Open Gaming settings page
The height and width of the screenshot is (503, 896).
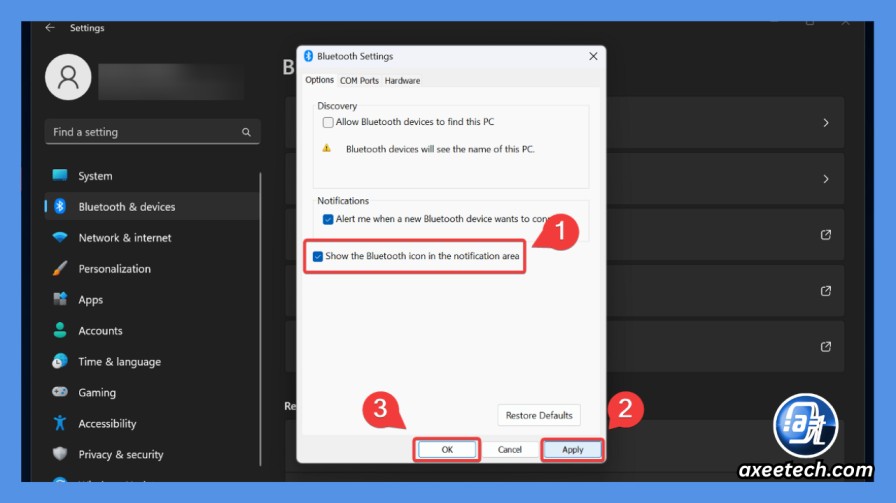point(152,392)
